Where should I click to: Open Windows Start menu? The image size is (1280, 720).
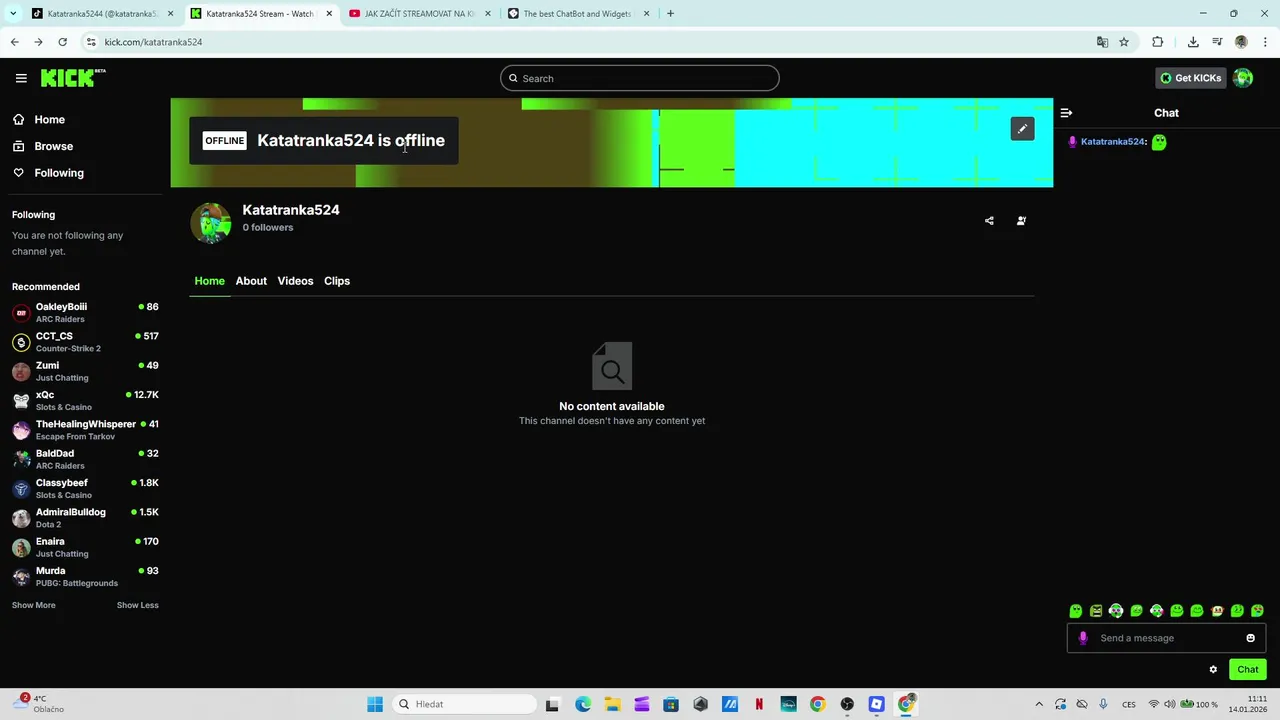(375, 704)
